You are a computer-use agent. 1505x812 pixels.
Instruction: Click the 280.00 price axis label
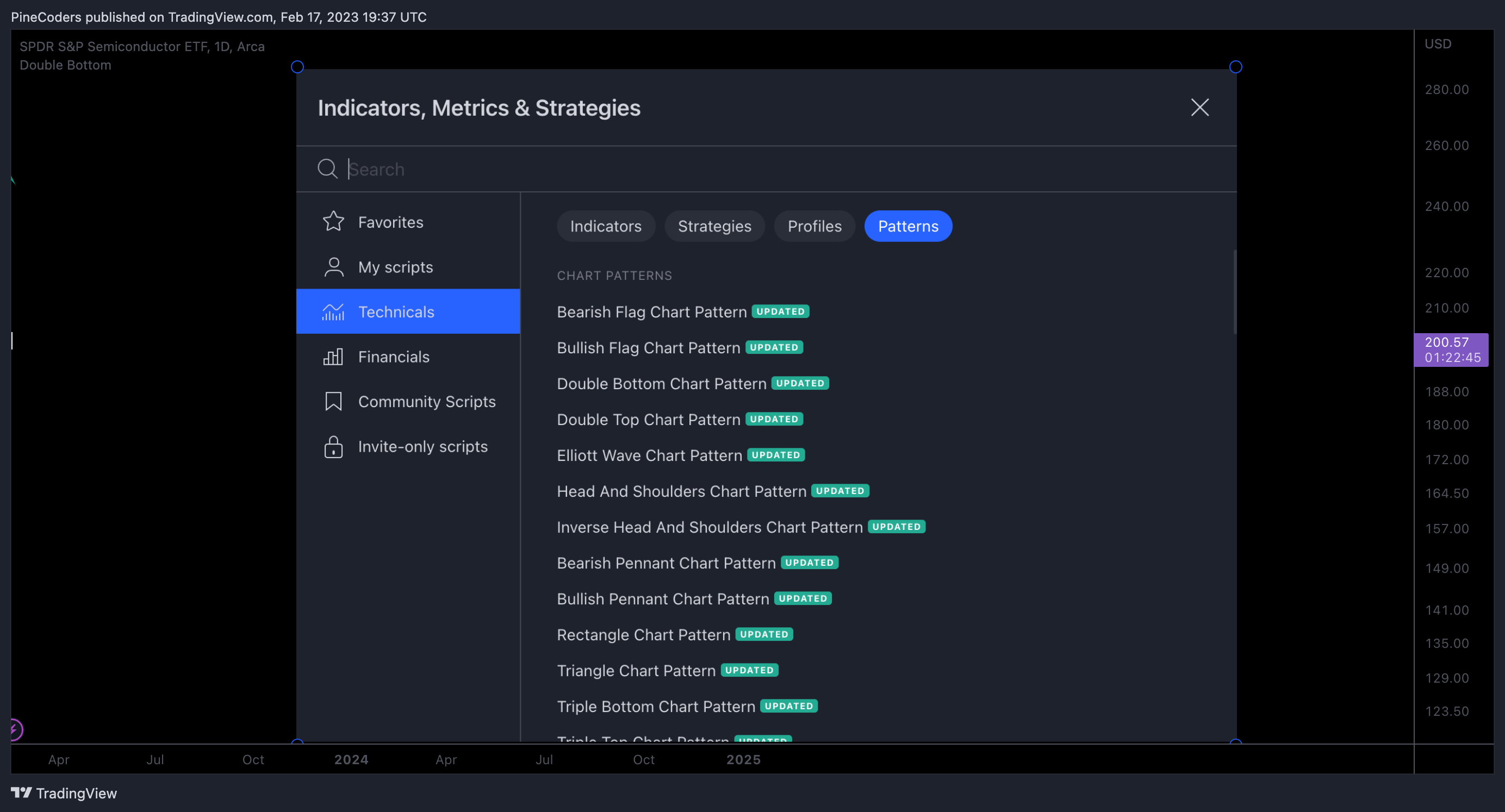click(1447, 89)
